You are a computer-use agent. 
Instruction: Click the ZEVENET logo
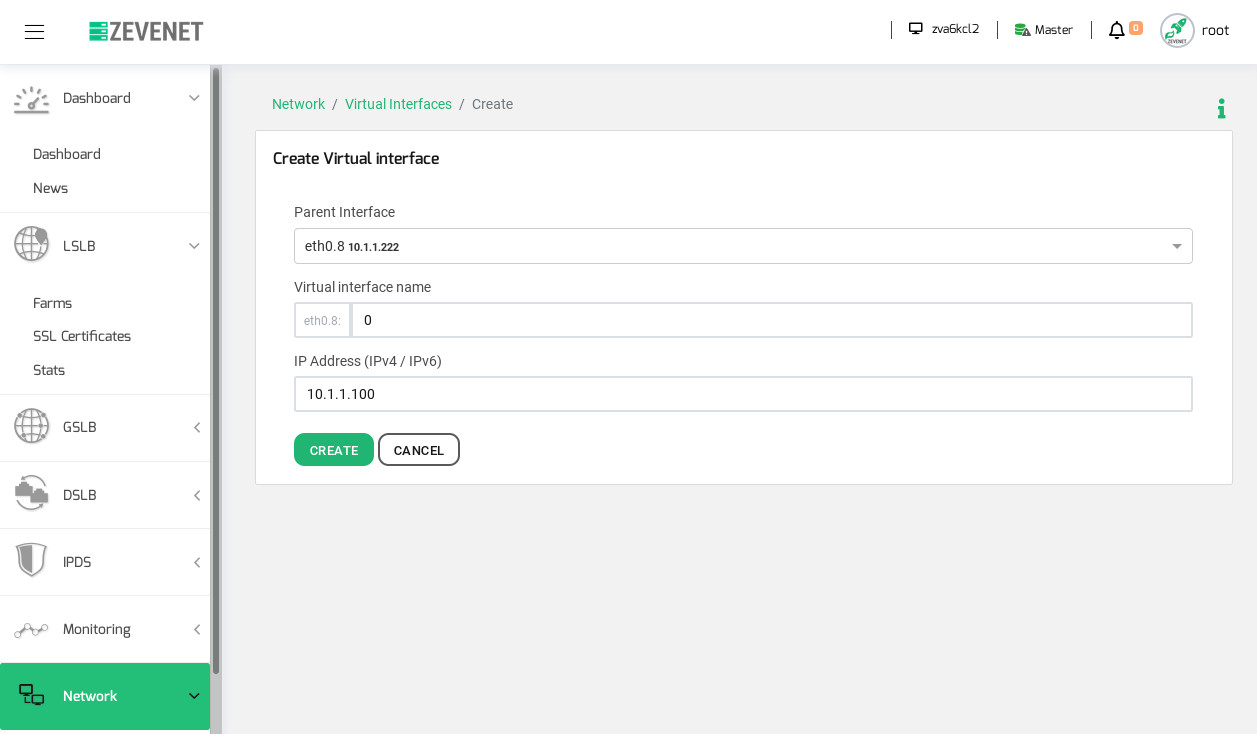coord(146,32)
